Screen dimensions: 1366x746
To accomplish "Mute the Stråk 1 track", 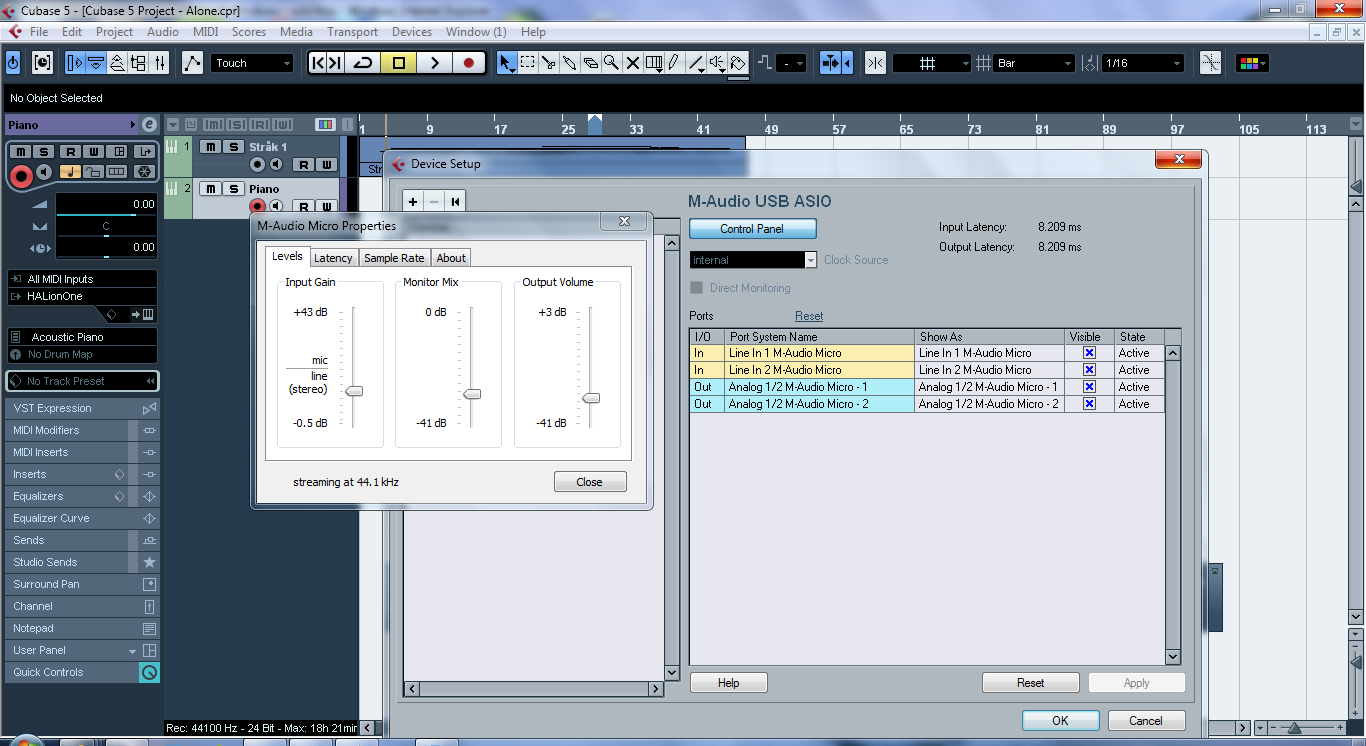I will pyautogui.click(x=211, y=147).
